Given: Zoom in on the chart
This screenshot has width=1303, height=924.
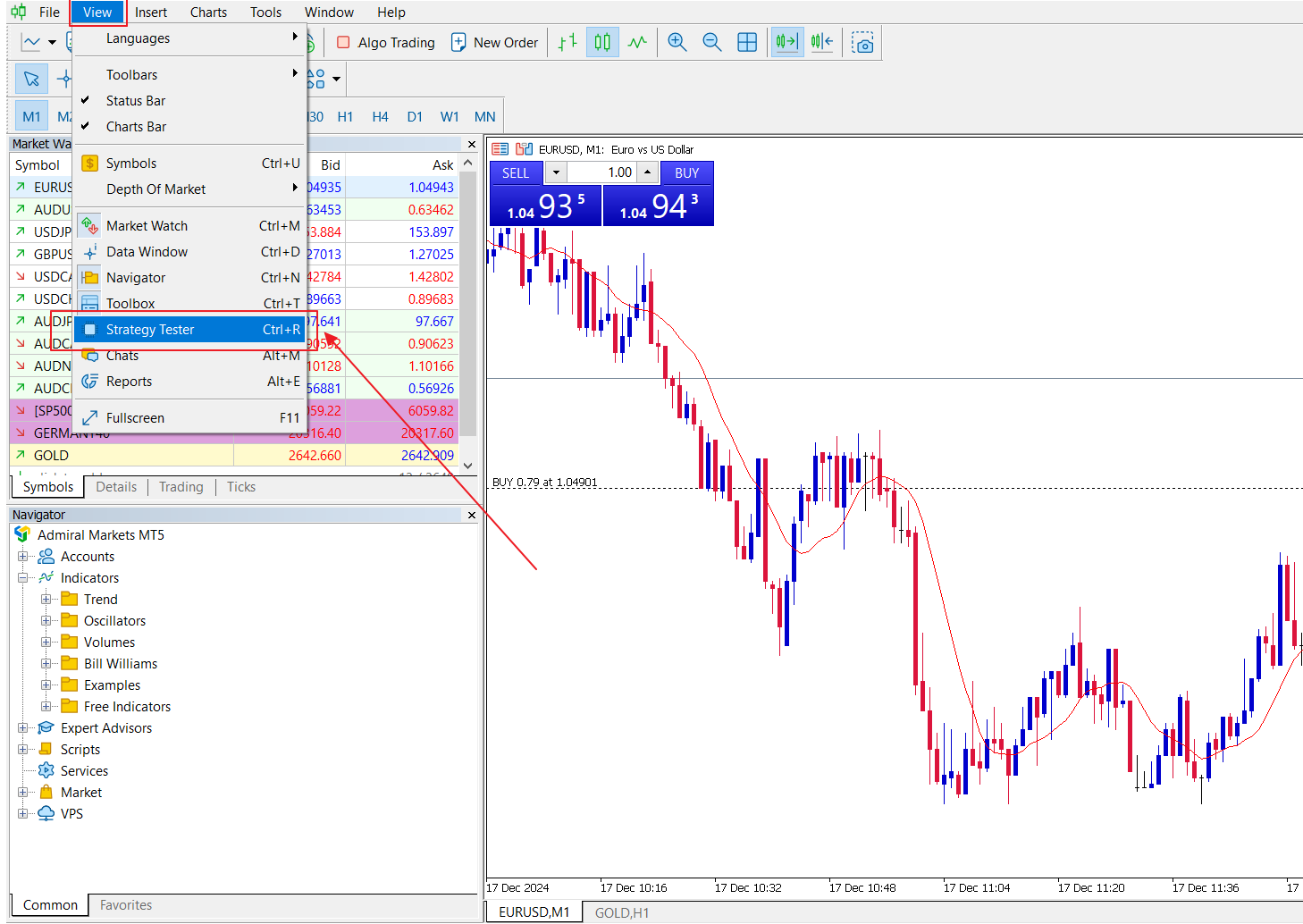Looking at the screenshot, I should (x=677, y=43).
